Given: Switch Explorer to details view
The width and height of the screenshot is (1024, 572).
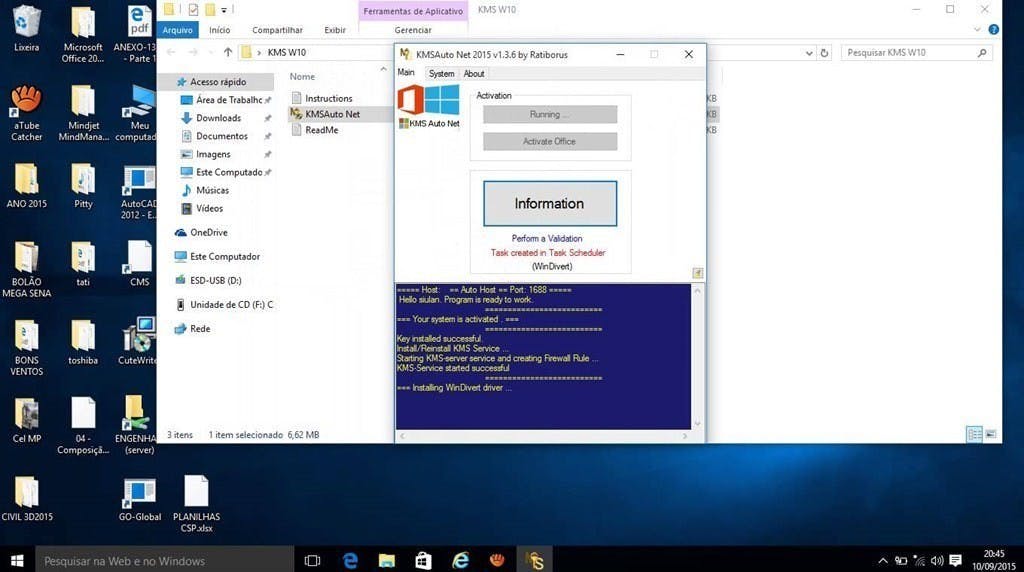Looking at the screenshot, I should click(x=974, y=434).
